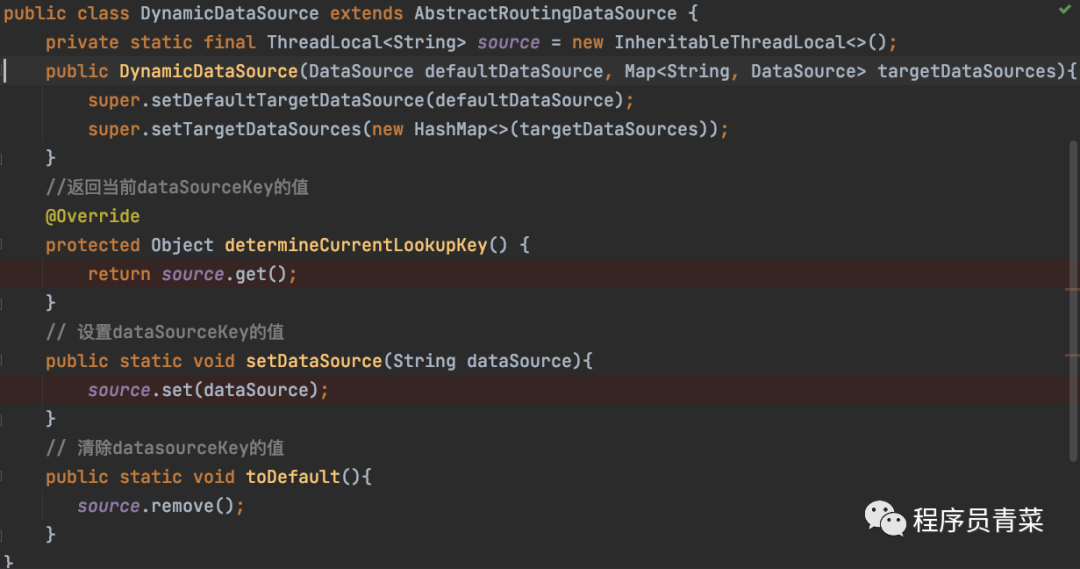Viewport: 1080px width, 569px height.
Task: Click setTargetDataSources method call
Action: pyautogui.click(x=256, y=129)
